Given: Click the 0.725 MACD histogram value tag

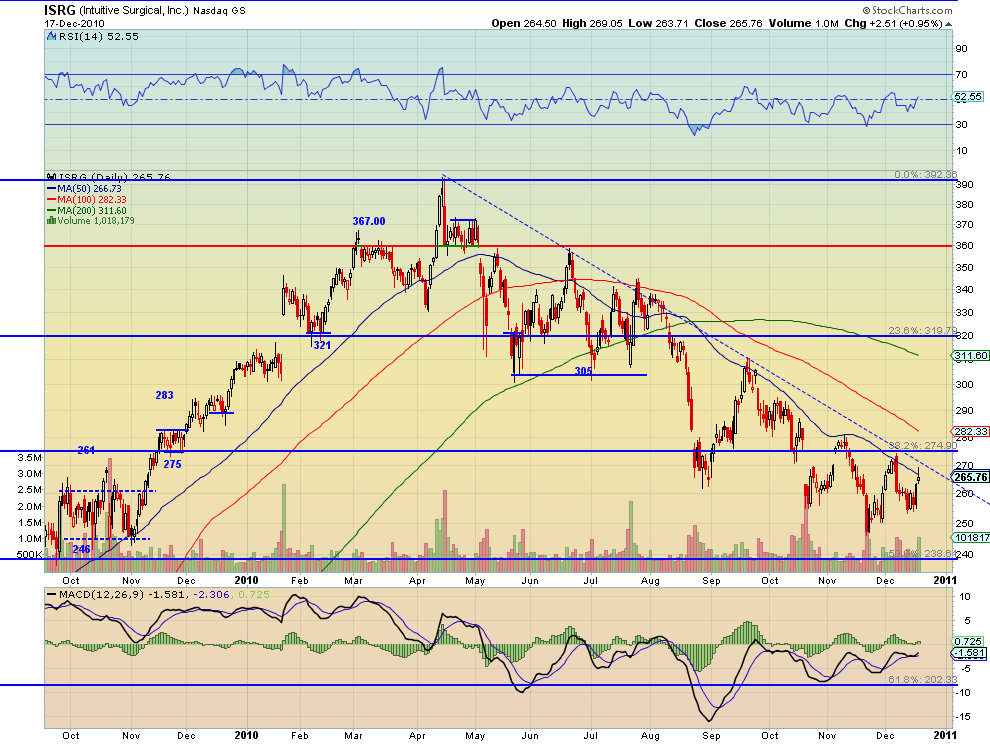Looking at the screenshot, I should coord(969,642).
